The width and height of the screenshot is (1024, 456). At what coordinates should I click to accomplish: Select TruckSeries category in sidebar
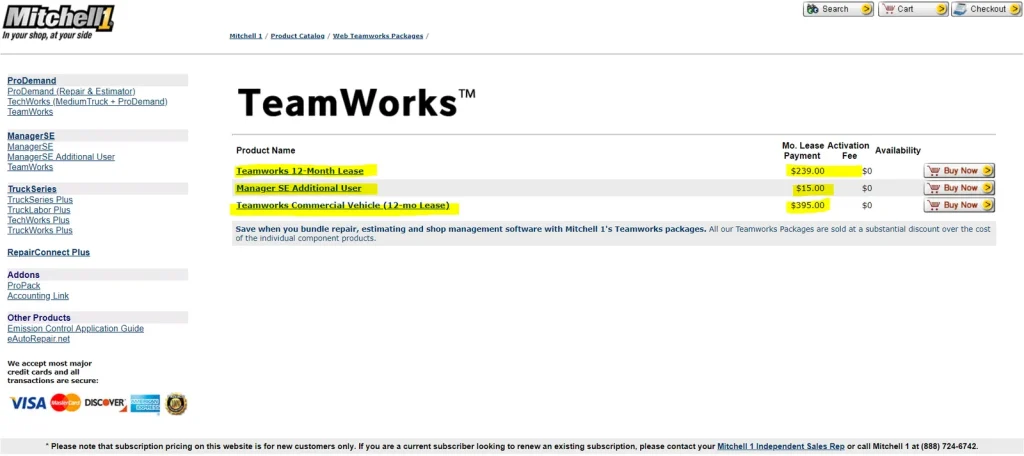coord(32,188)
